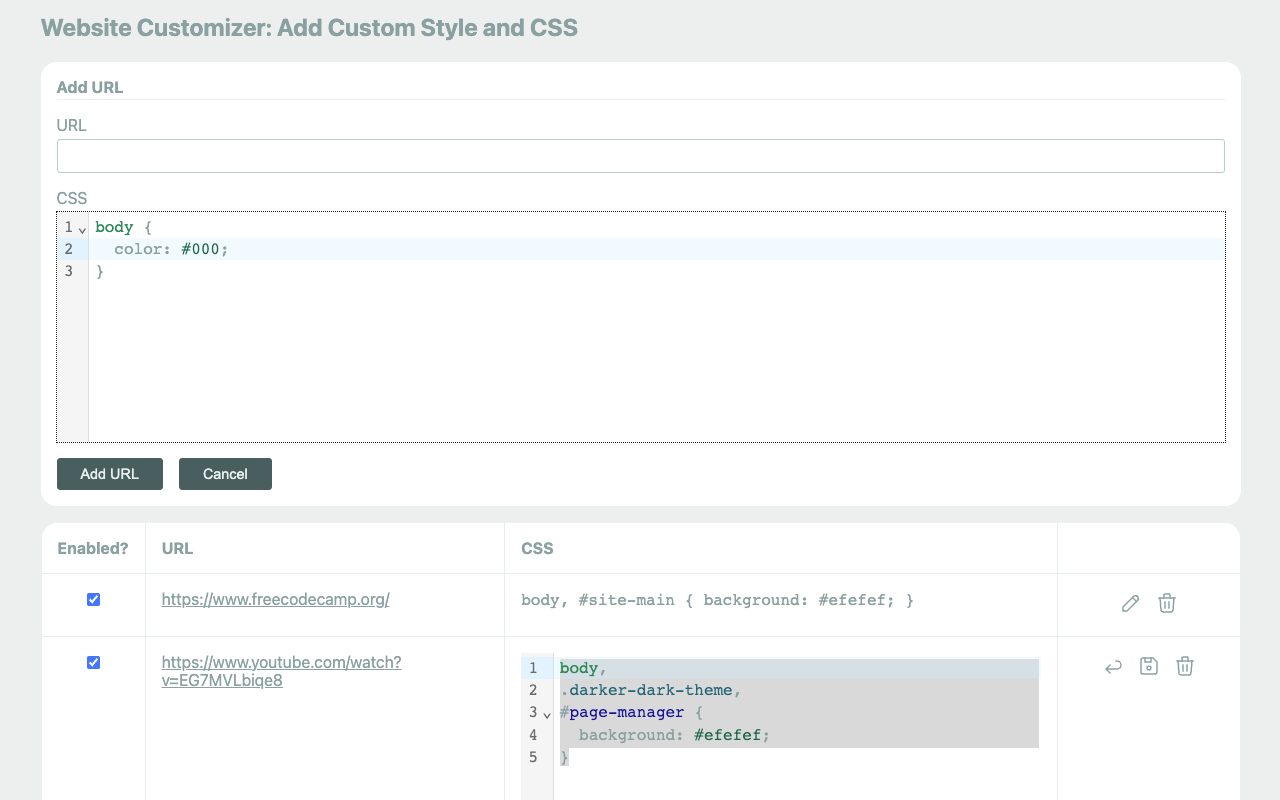This screenshot has width=1280, height=800.
Task: Edit the freecodecamp.org entry with pencil icon
Action: 1130,603
